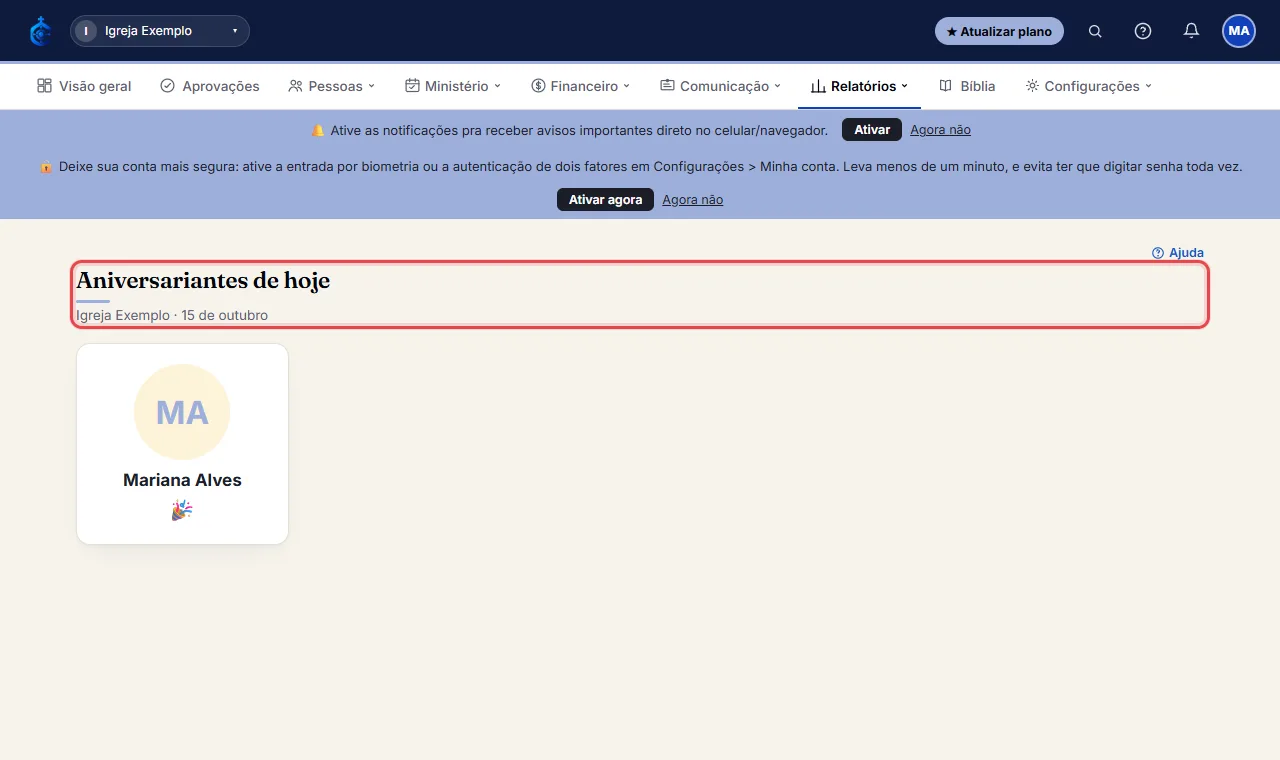Expand the Comunicação menu
Viewport: 1280px width, 760px height.
(721, 86)
